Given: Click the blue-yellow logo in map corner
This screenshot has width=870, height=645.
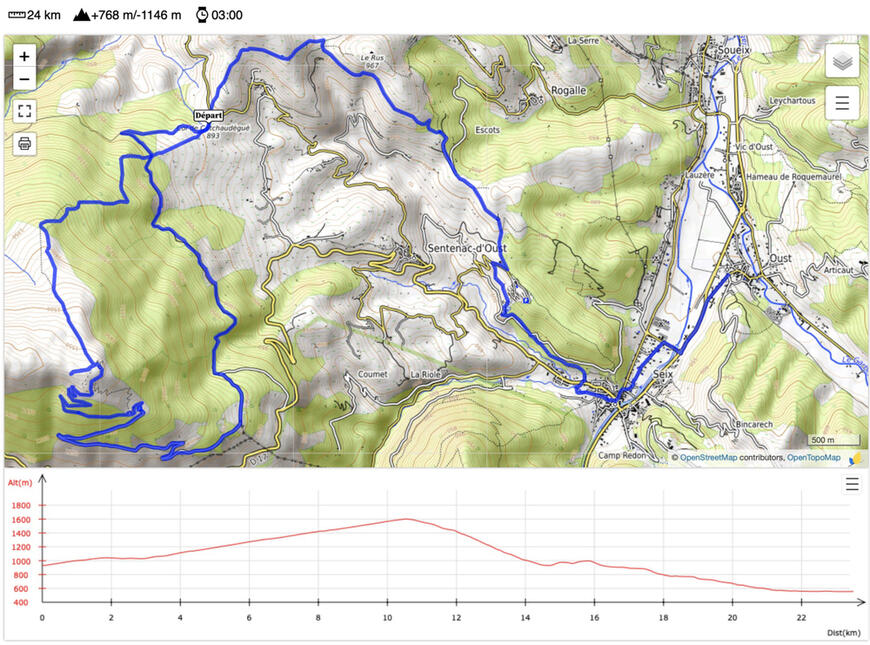Looking at the screenshot, I should pos(856,458).
